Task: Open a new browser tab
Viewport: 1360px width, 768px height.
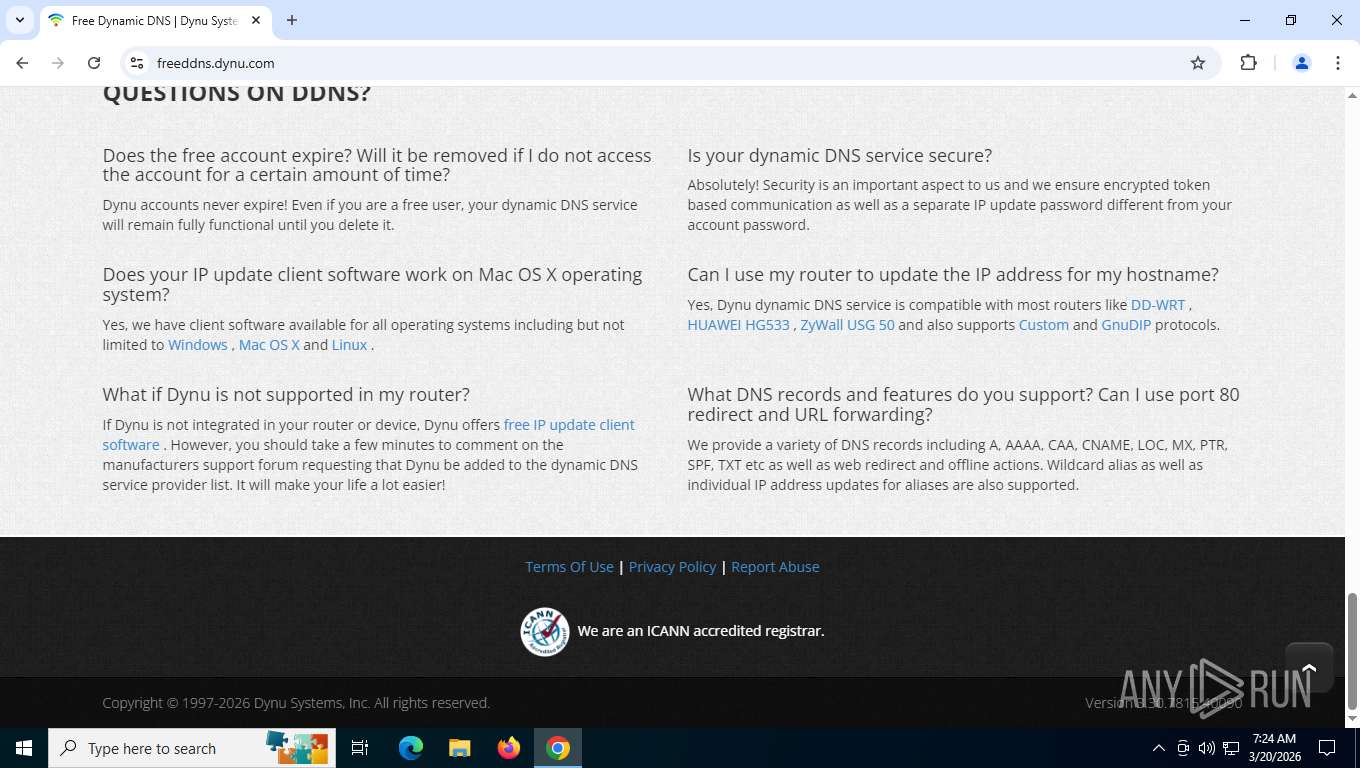Action: 292,20
